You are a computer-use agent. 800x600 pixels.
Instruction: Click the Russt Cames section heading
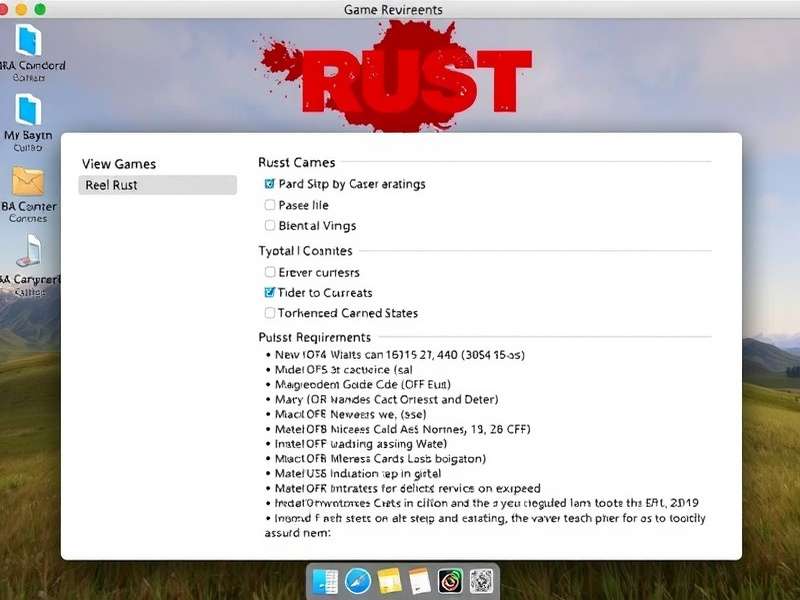[x=296, y=162]
